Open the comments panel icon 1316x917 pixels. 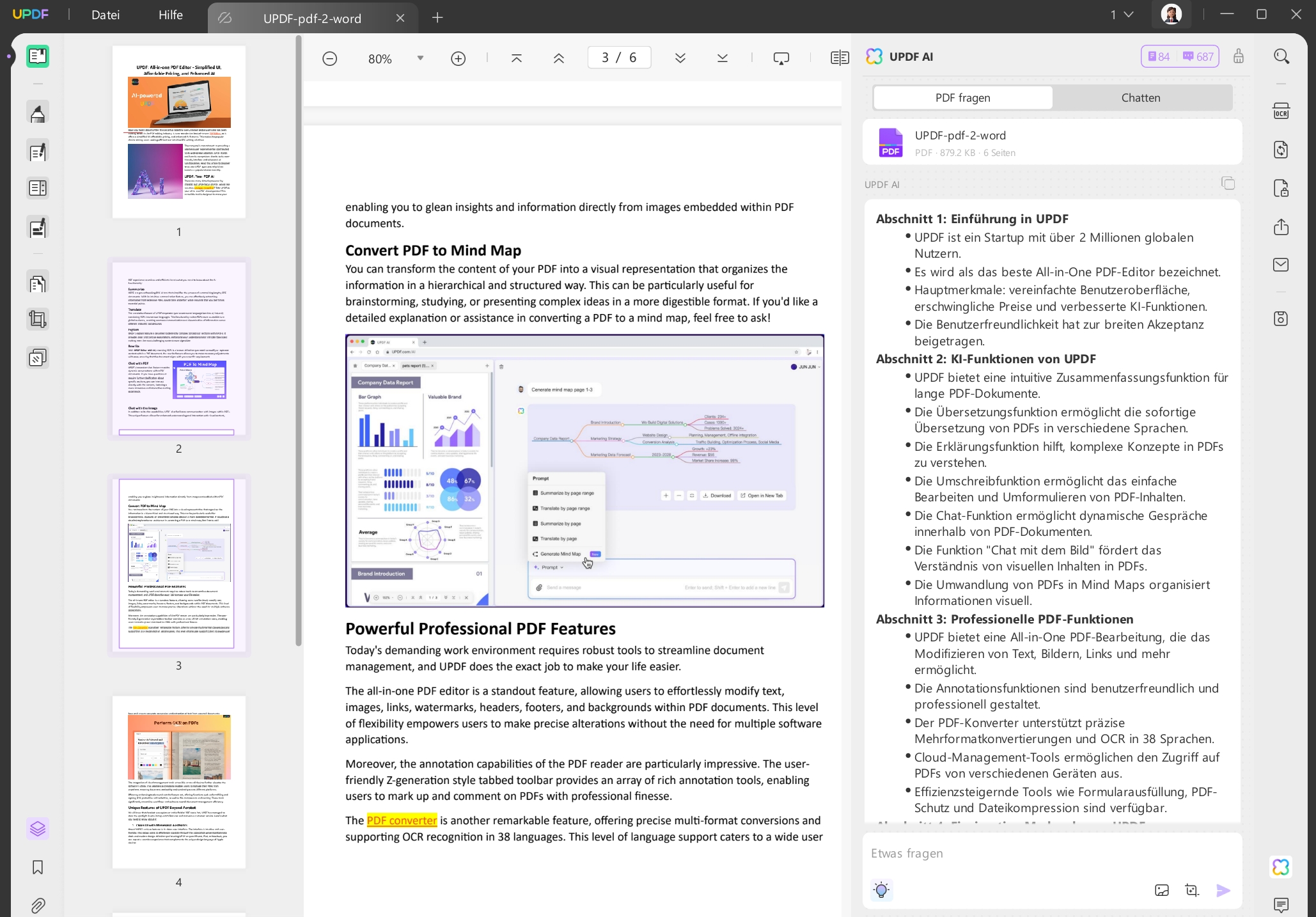click(x=1281, y=904)
